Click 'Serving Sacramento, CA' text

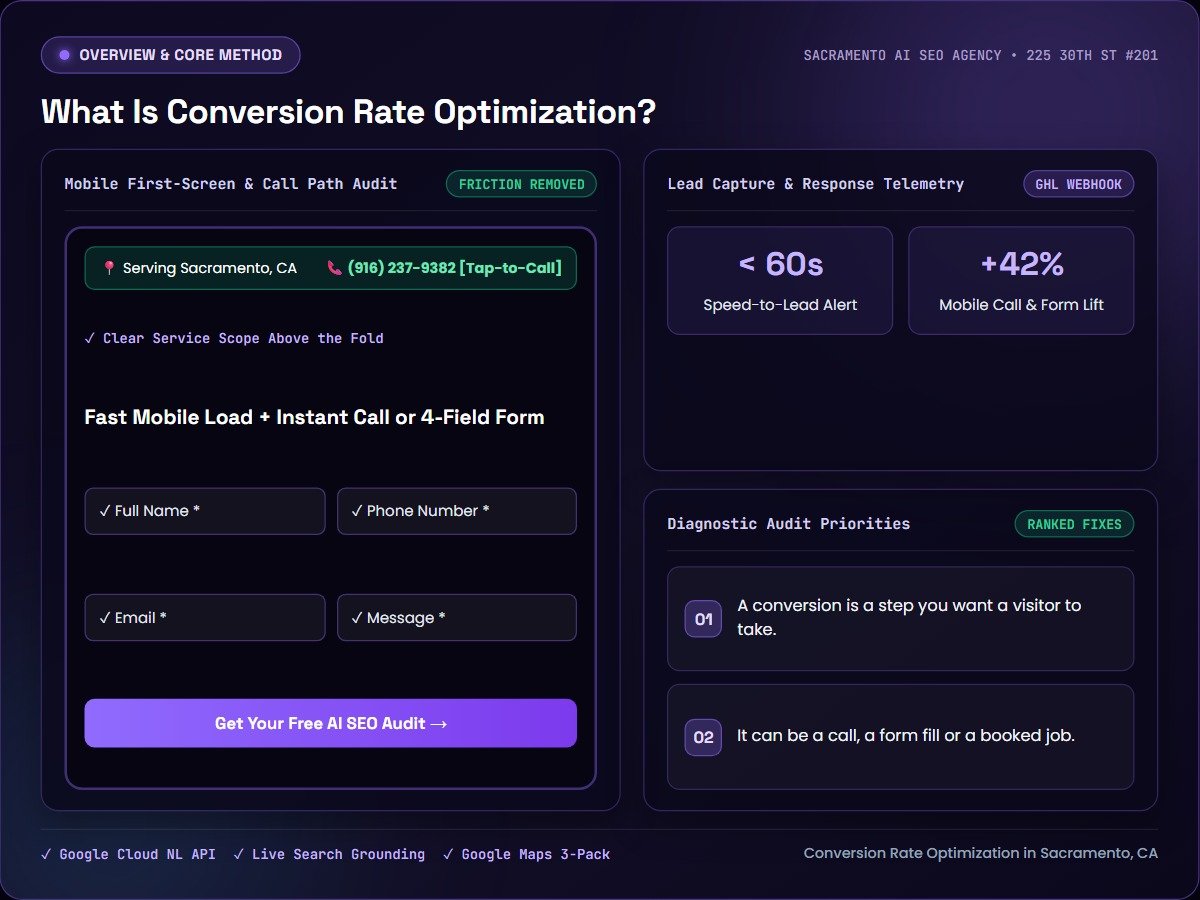coord(210,268)
